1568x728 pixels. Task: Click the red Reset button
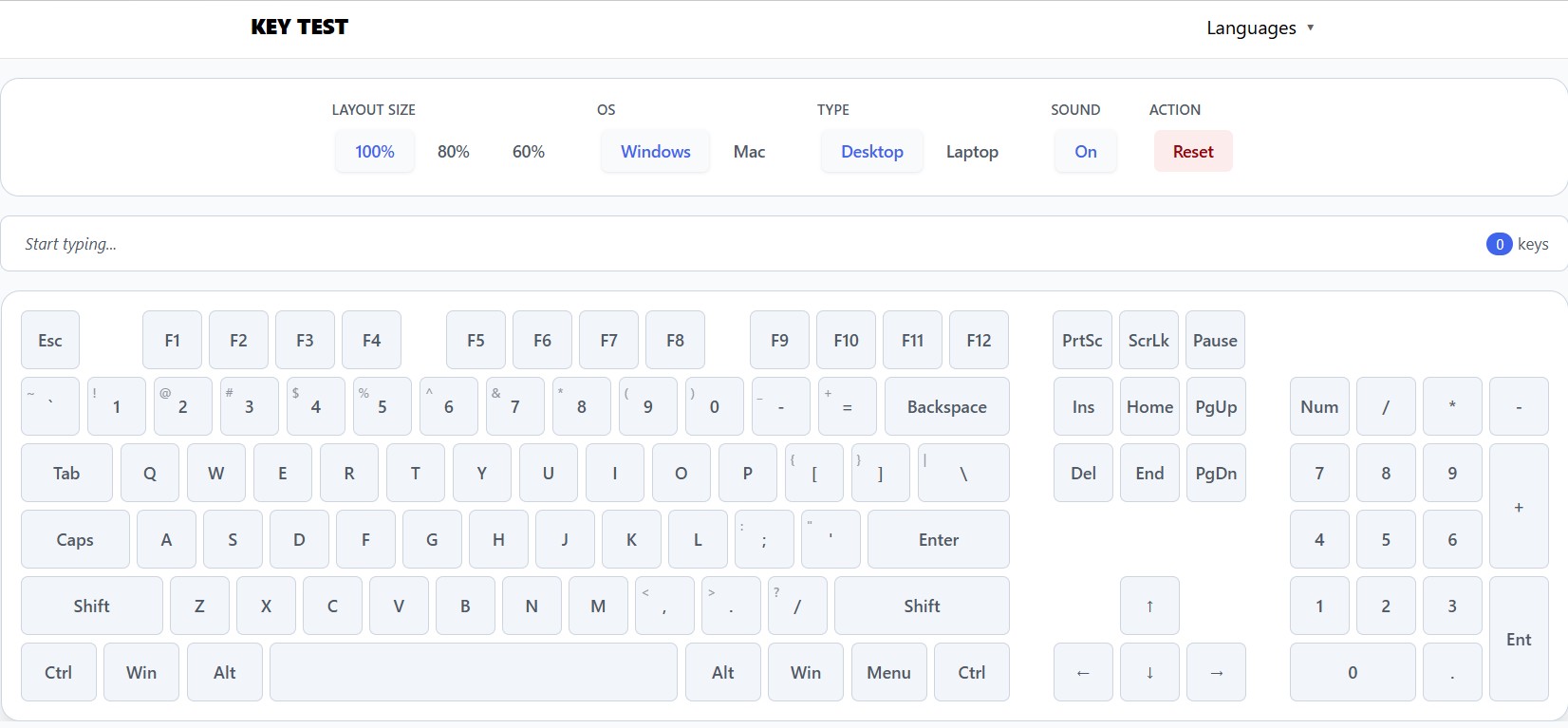click(x=1193, y=152)
